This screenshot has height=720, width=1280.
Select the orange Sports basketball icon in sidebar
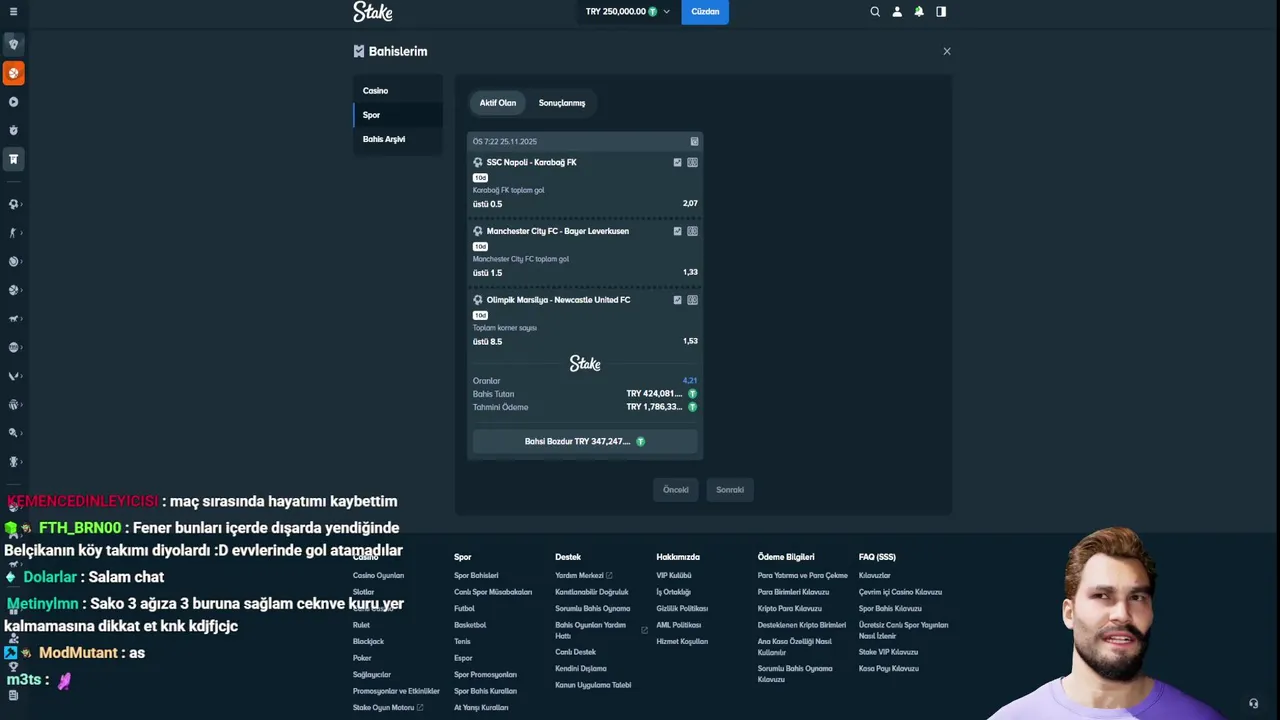pyautogui.click(x=13, y=73)
